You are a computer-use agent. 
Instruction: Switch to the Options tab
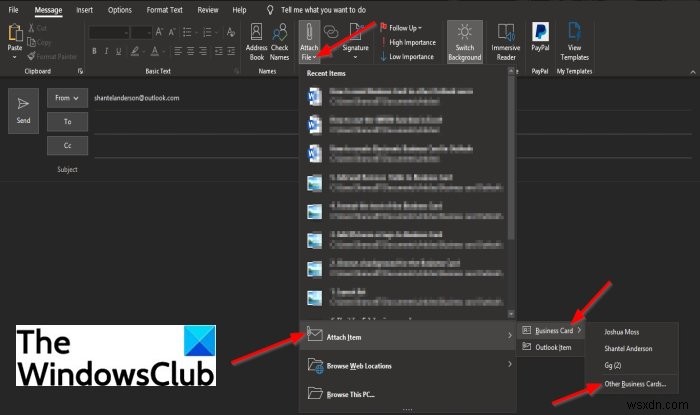click(x=120, y=10)
